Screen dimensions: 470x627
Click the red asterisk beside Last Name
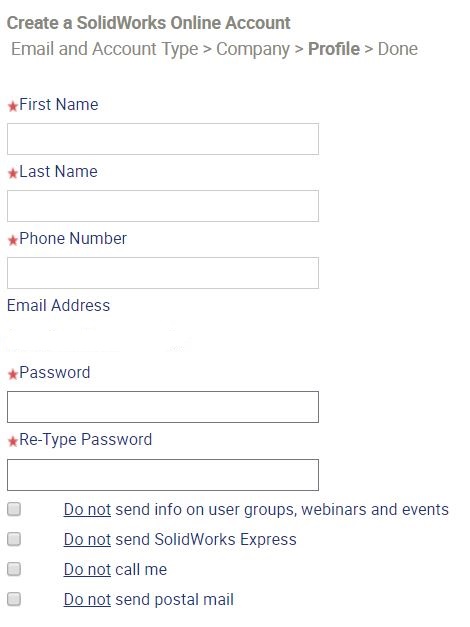click(13, 173)
